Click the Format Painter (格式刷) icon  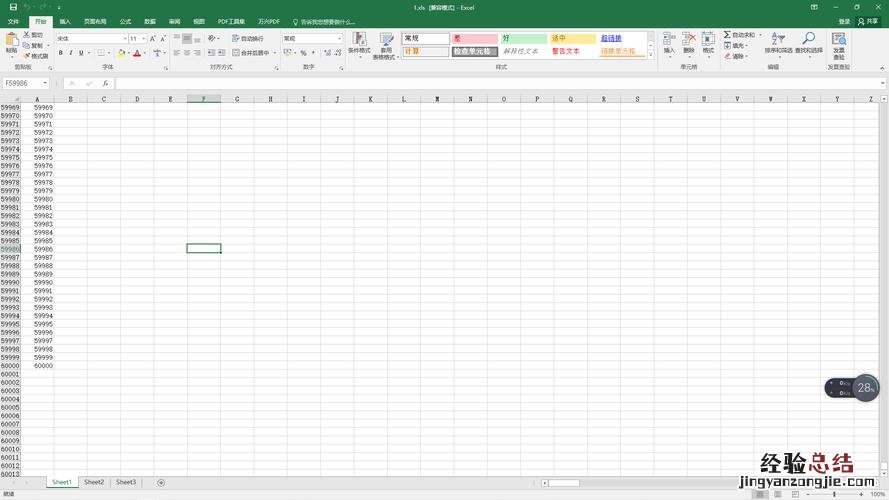[36, 56]
